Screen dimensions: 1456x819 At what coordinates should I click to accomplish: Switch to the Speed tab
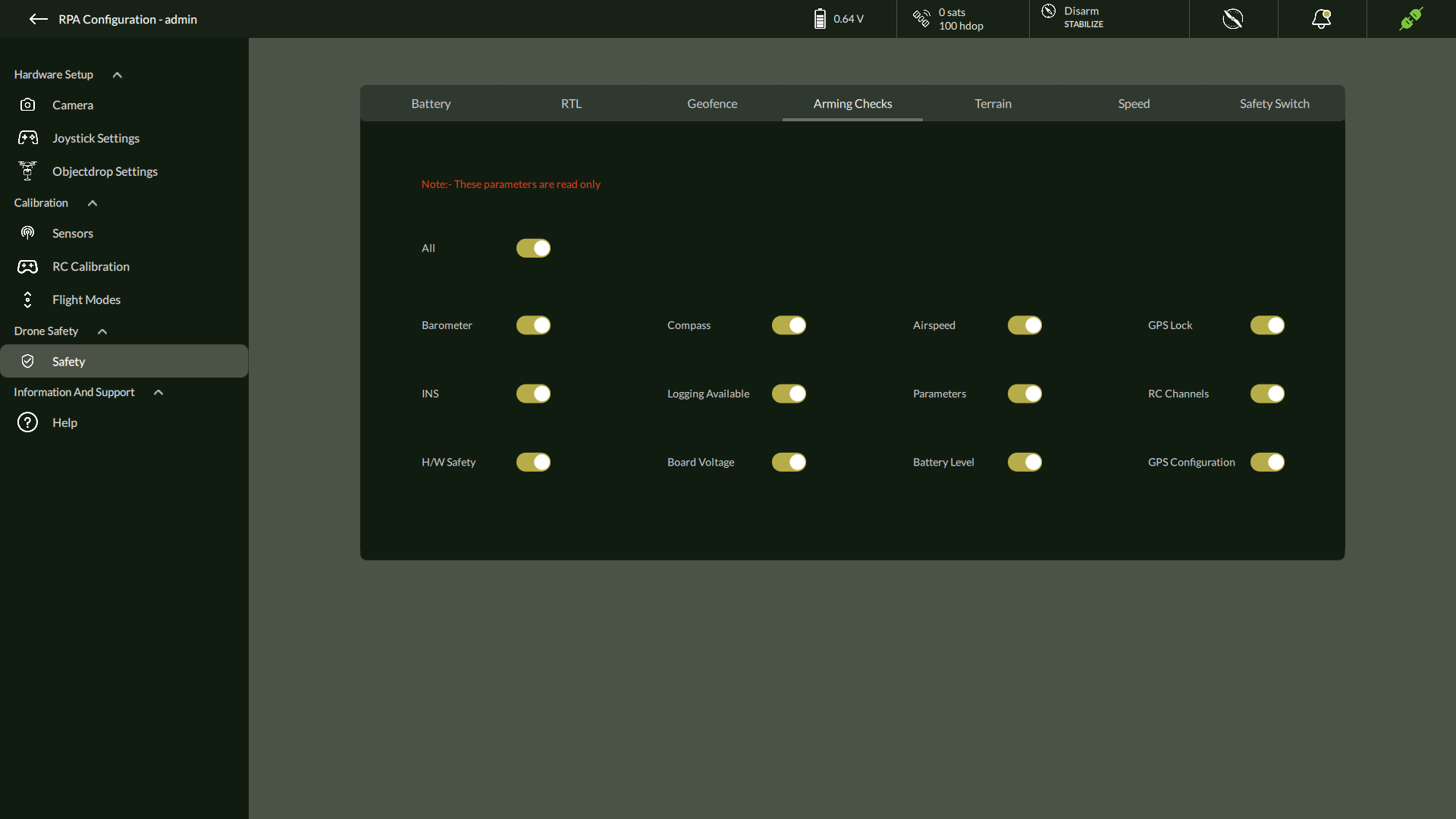pyautogui.click(x=1134, y=104)
